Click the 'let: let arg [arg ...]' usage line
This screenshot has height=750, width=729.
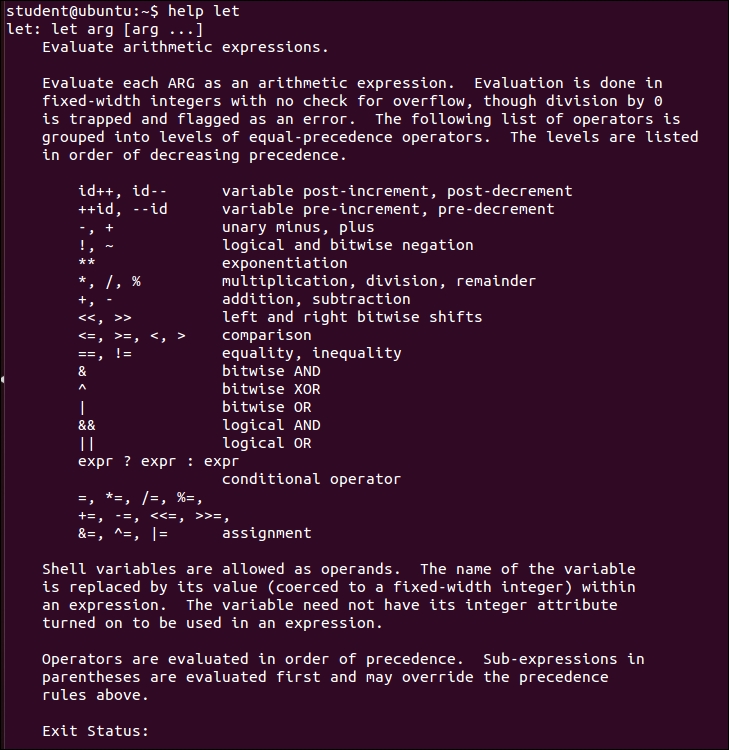(x=105, y=29)
